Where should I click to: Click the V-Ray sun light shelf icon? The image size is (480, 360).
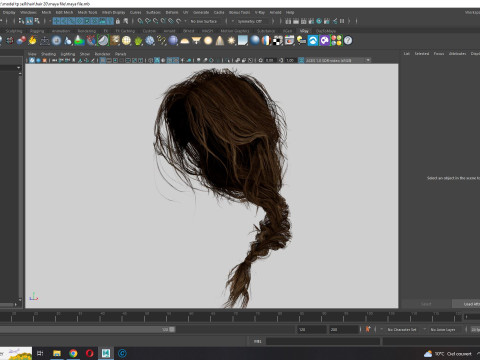(x=231, y=41)
